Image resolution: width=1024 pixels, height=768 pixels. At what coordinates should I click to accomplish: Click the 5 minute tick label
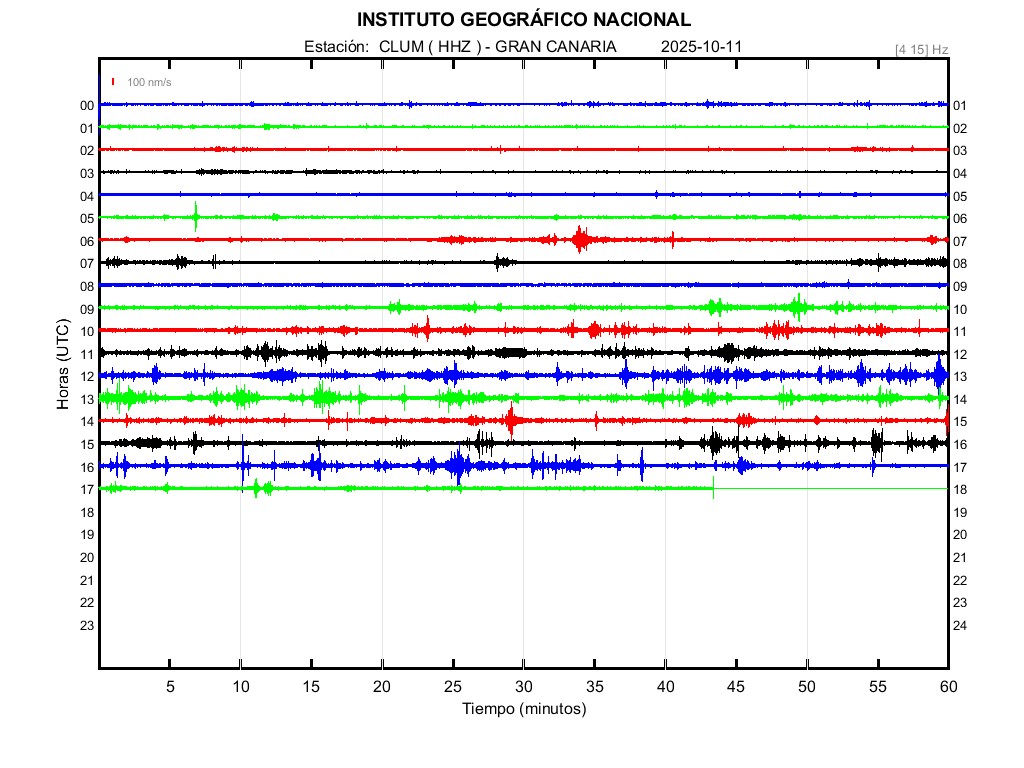point(170,686)
